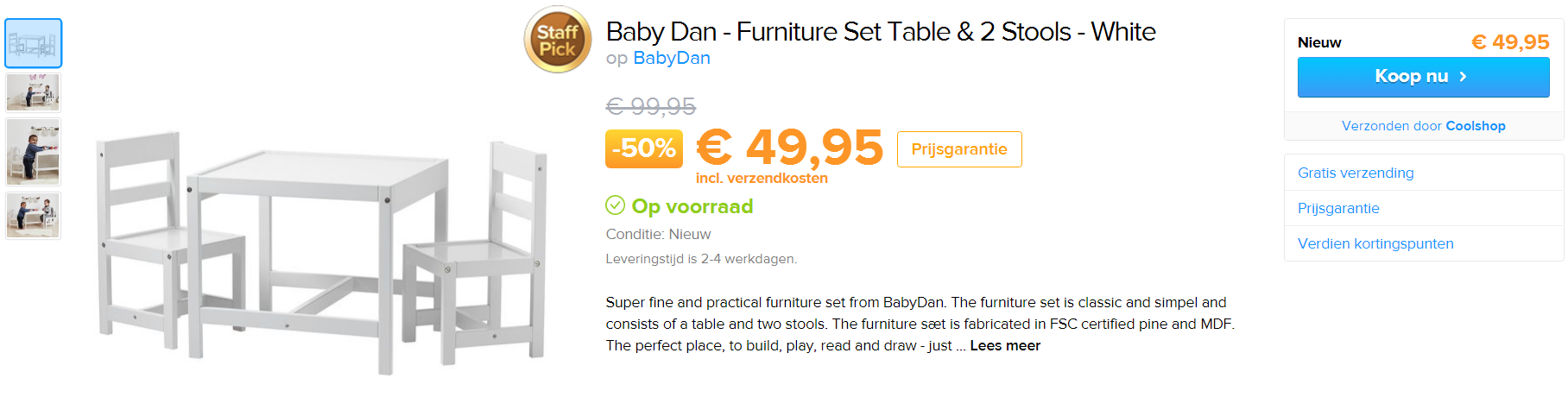This screenshot has height=416, width=1568.
Task: Click the arrow on Koop nu button
Action: (x=1463, y=77)
